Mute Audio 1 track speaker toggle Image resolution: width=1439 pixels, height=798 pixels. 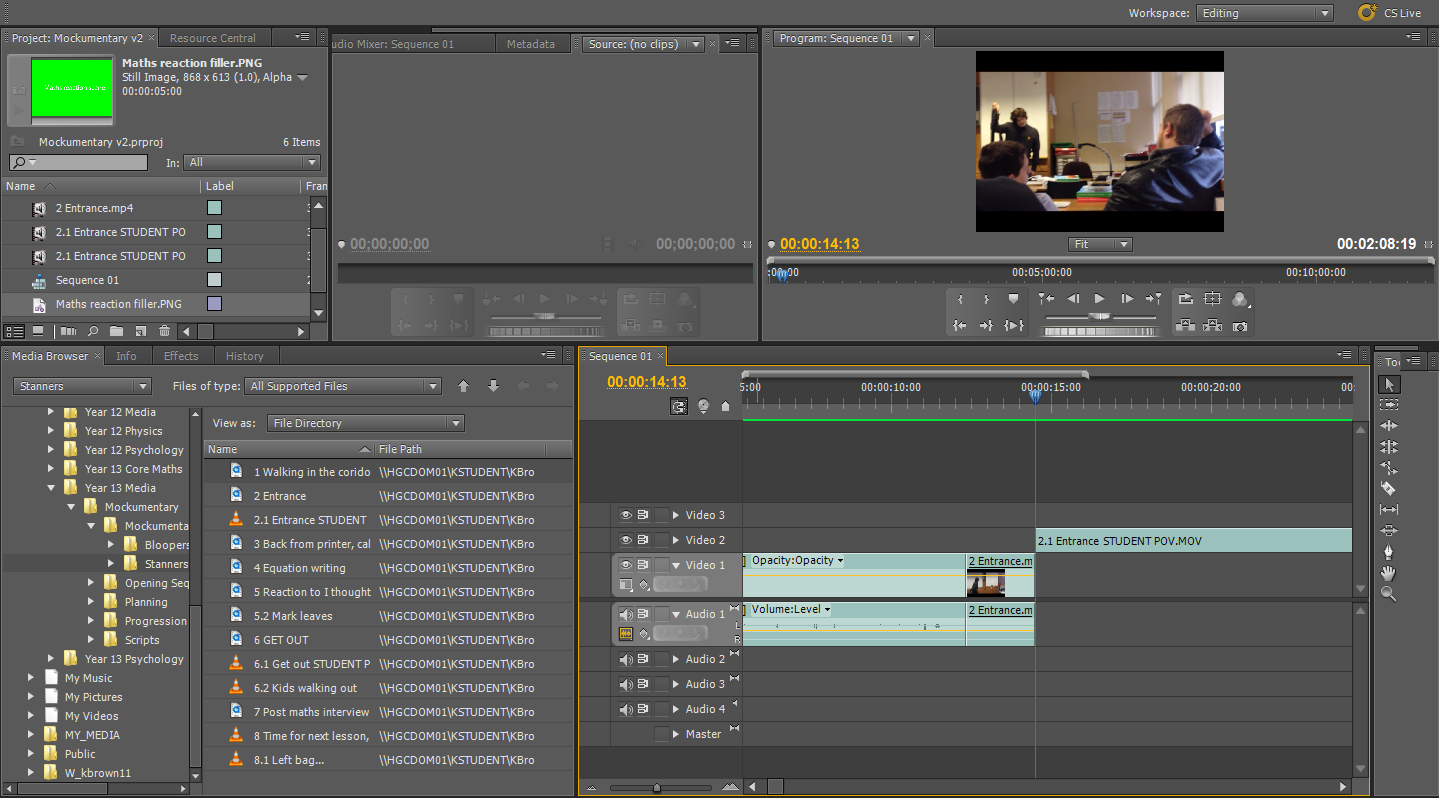[626, 614]
